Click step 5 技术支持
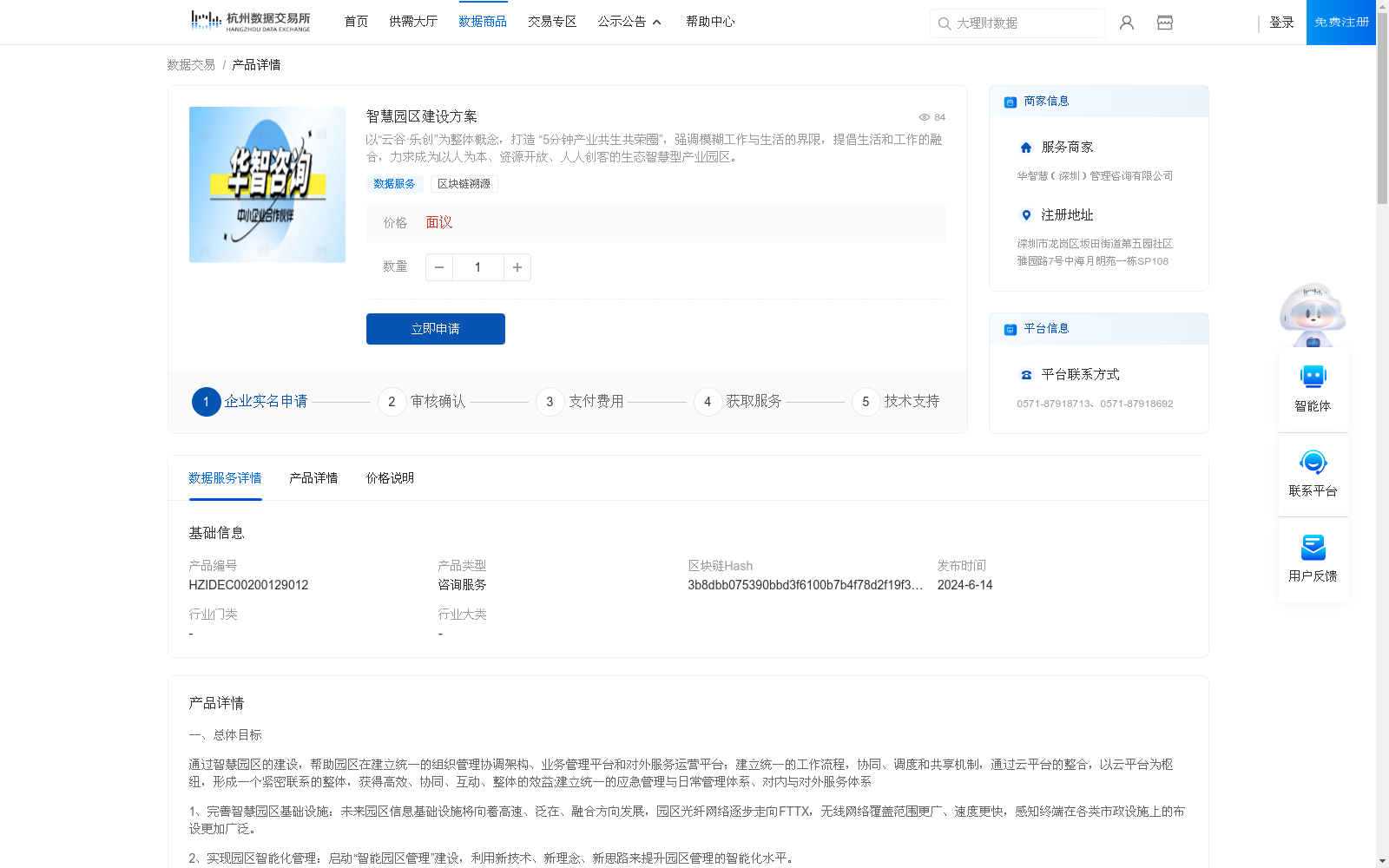1389x868 pixels. [x=897, y=402]
